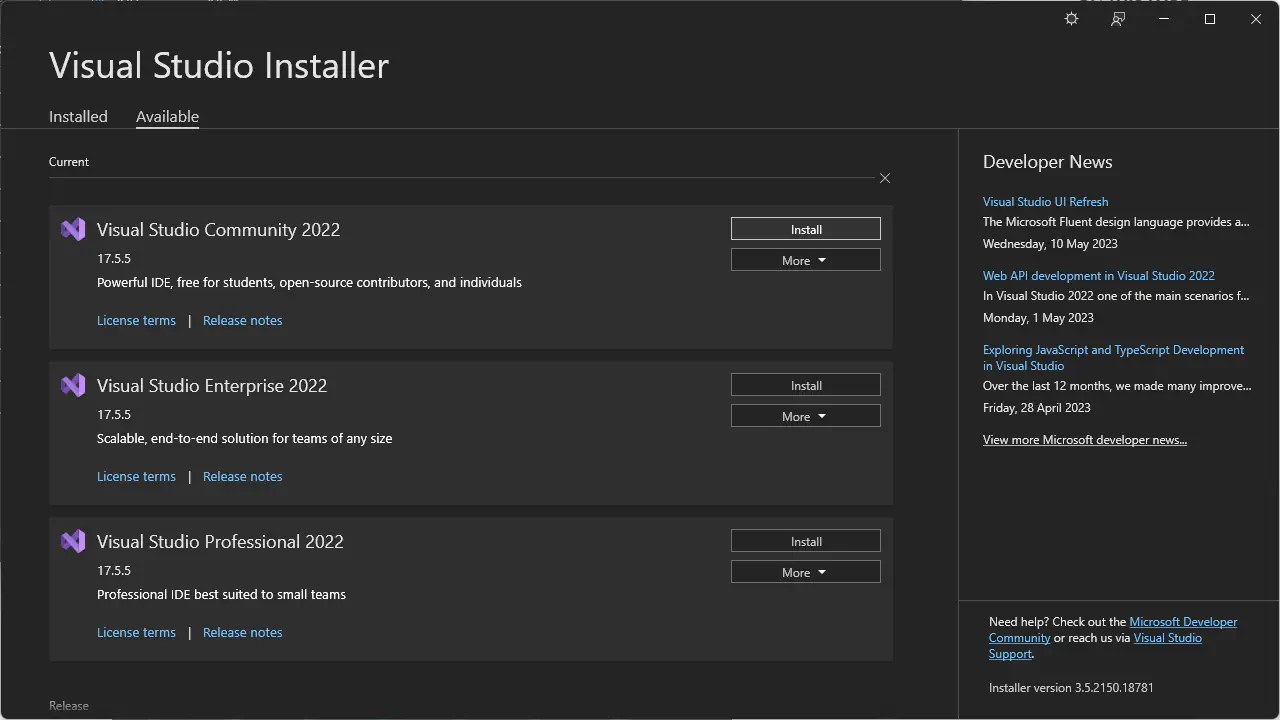The width and height of the screenshot is (1280, 720).
Task: Minimize the Visual Studio Installer window
Action: pos(1164,19)
